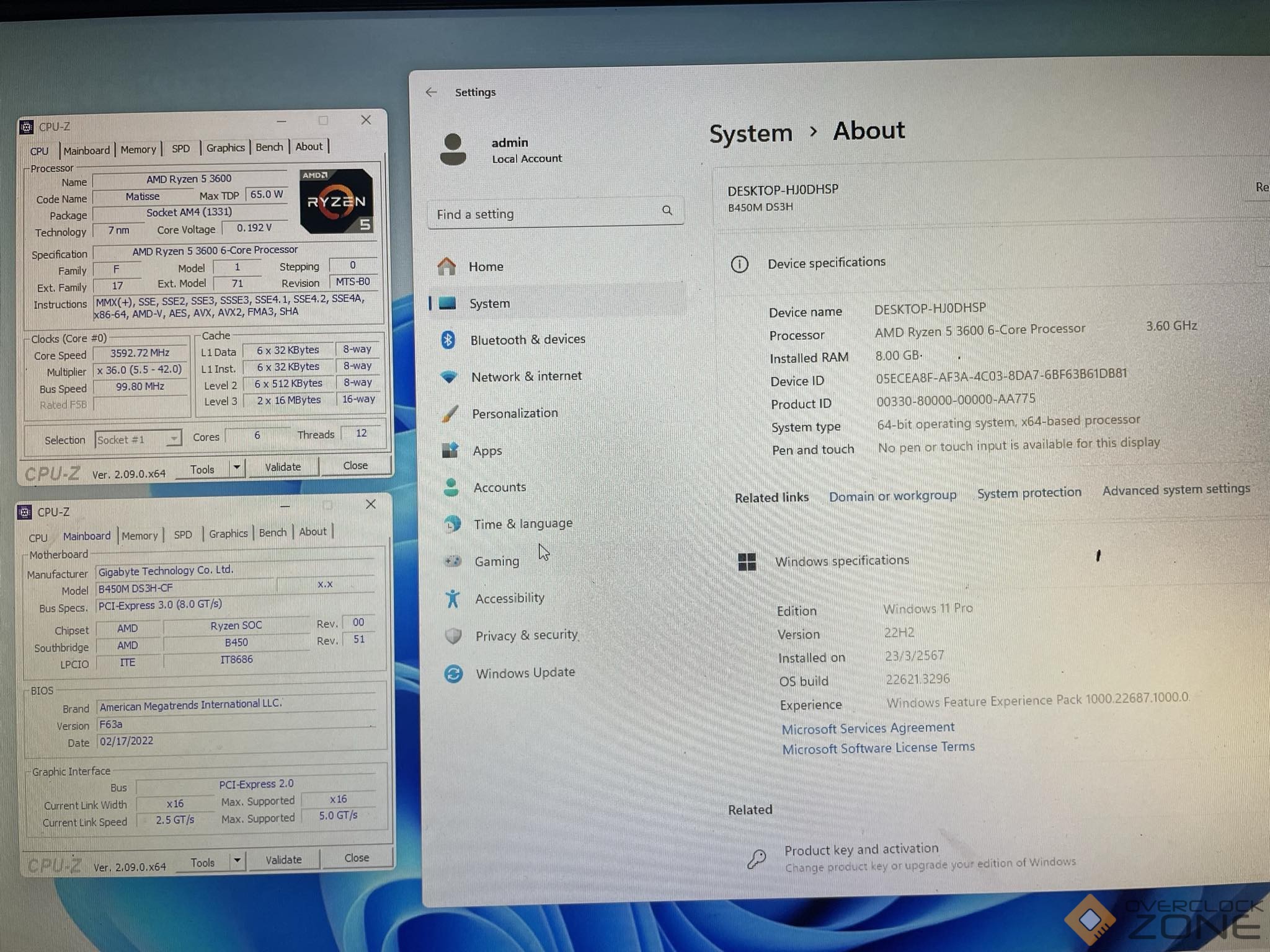Open Personalization paintbrush icon

[x=450, y=413]
